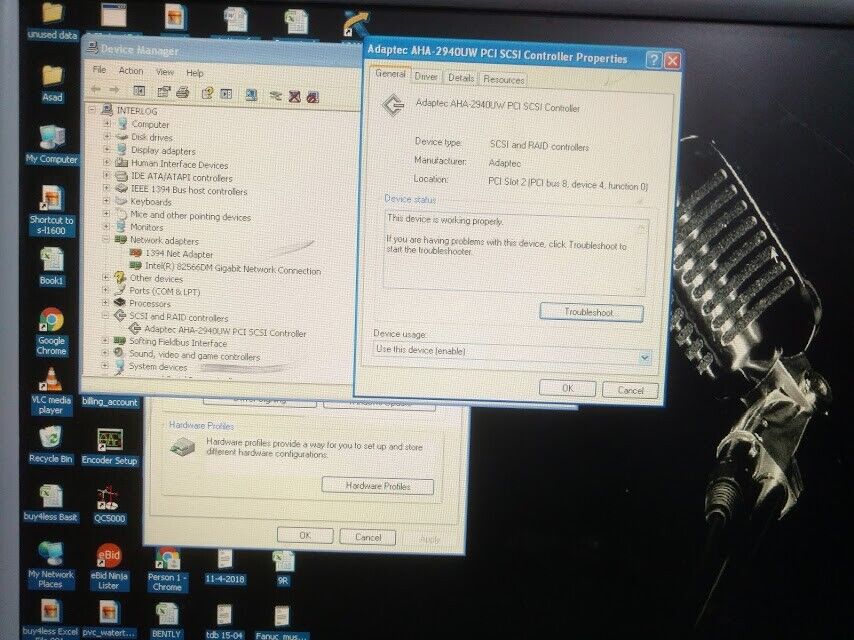Viewport: 854px width, 640px height.
Task: Select the Recycle Bin icon
Action: (51, 444)
